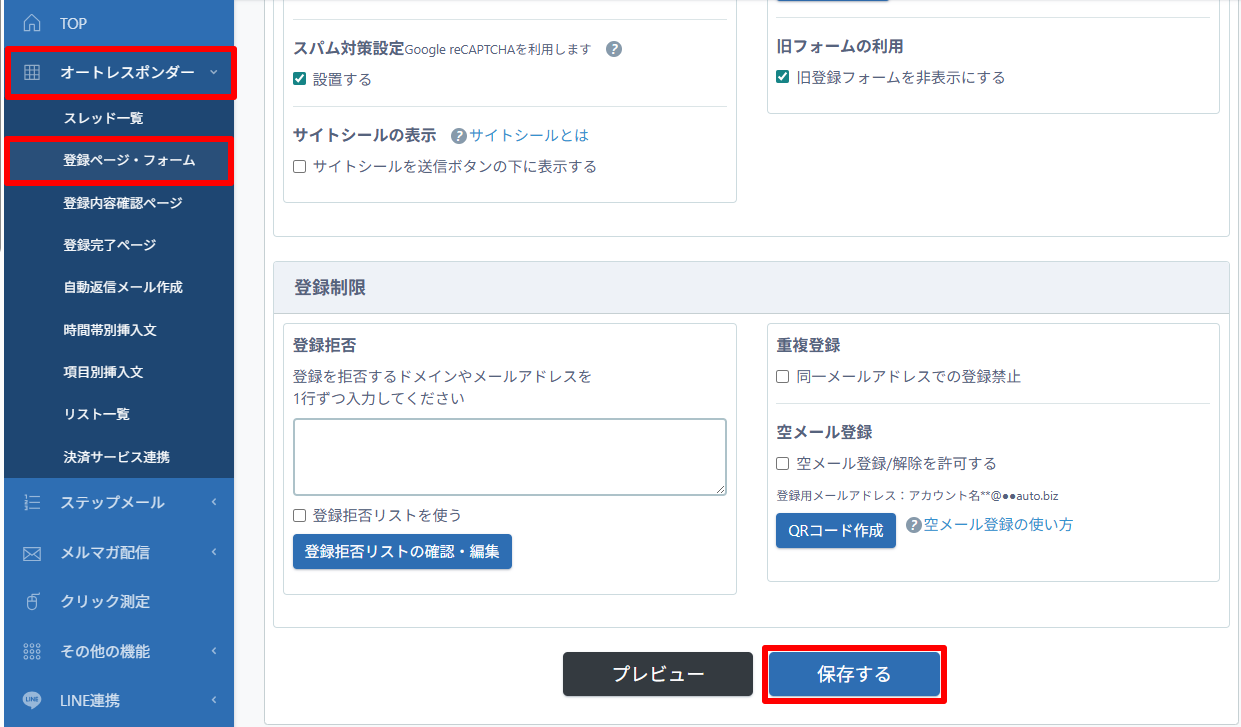Open 登録完了ページ in sidebar
The height and width of the screenshot is (727, 1241).
[x=110, y=245]
